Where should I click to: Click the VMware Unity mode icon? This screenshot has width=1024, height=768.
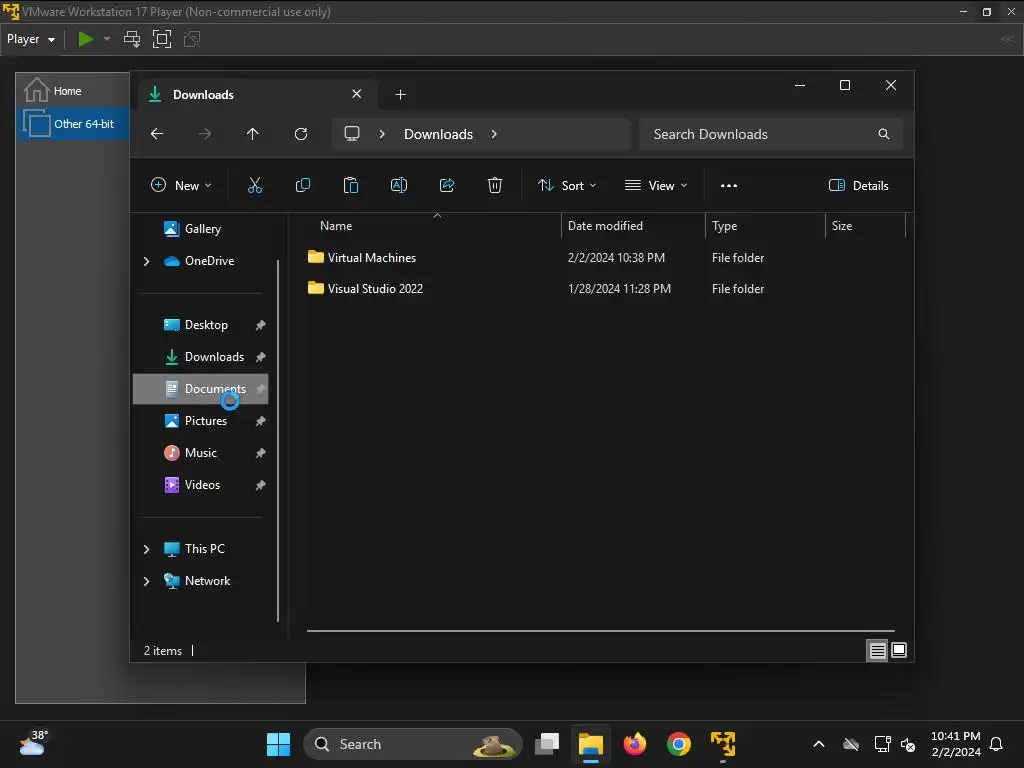(192, 39)
